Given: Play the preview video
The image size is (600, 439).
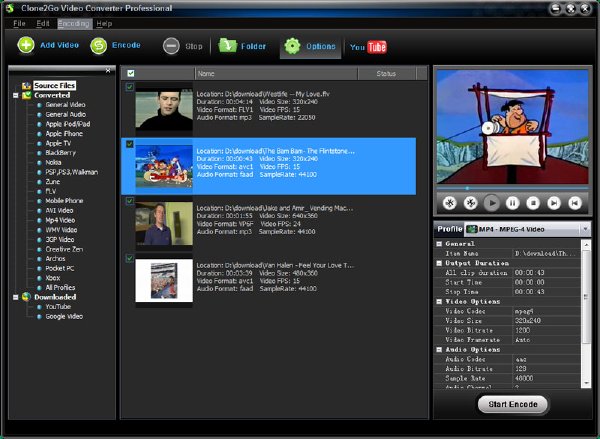Looking at the screenshot, I should [492, 203].
